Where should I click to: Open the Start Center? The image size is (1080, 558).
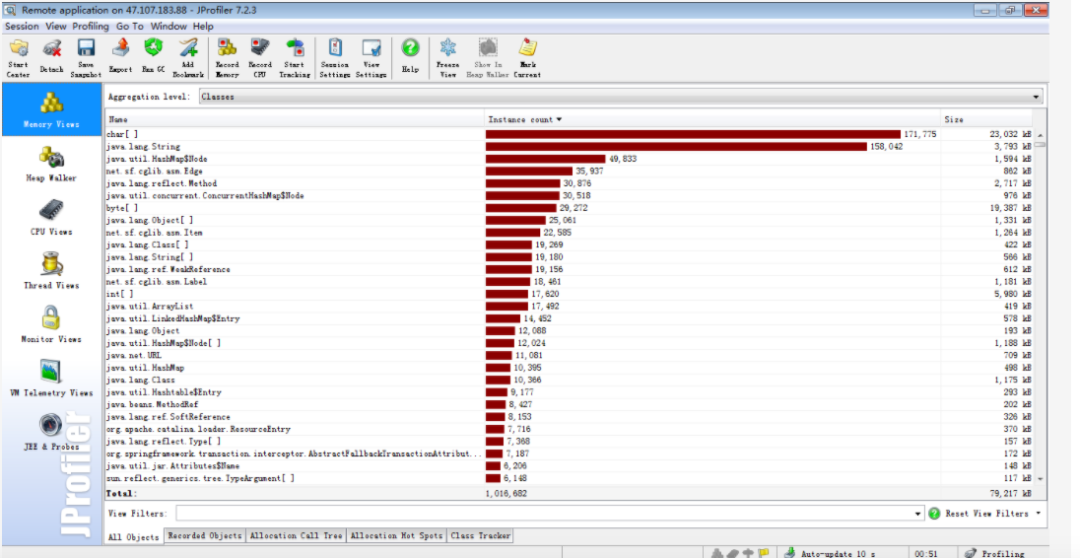[19, 58]
